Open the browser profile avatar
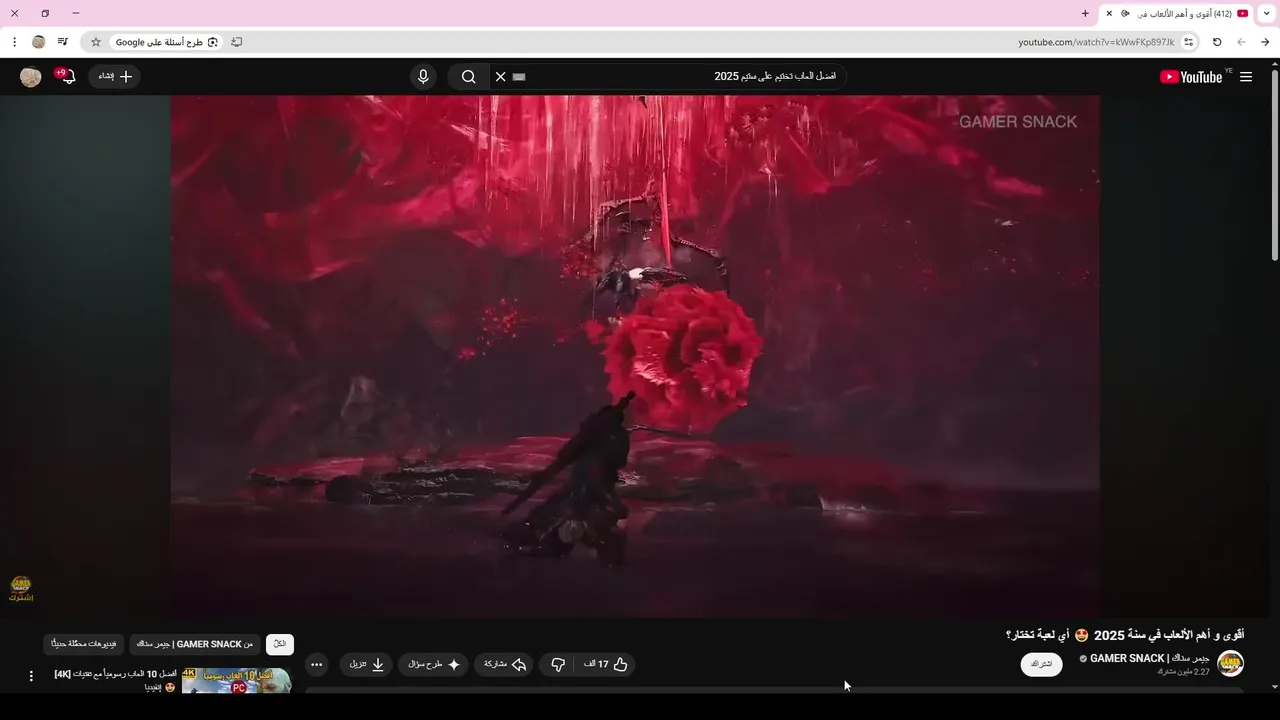The width and height of the screenshot is (1280, 720). click(x=39, y=42)
